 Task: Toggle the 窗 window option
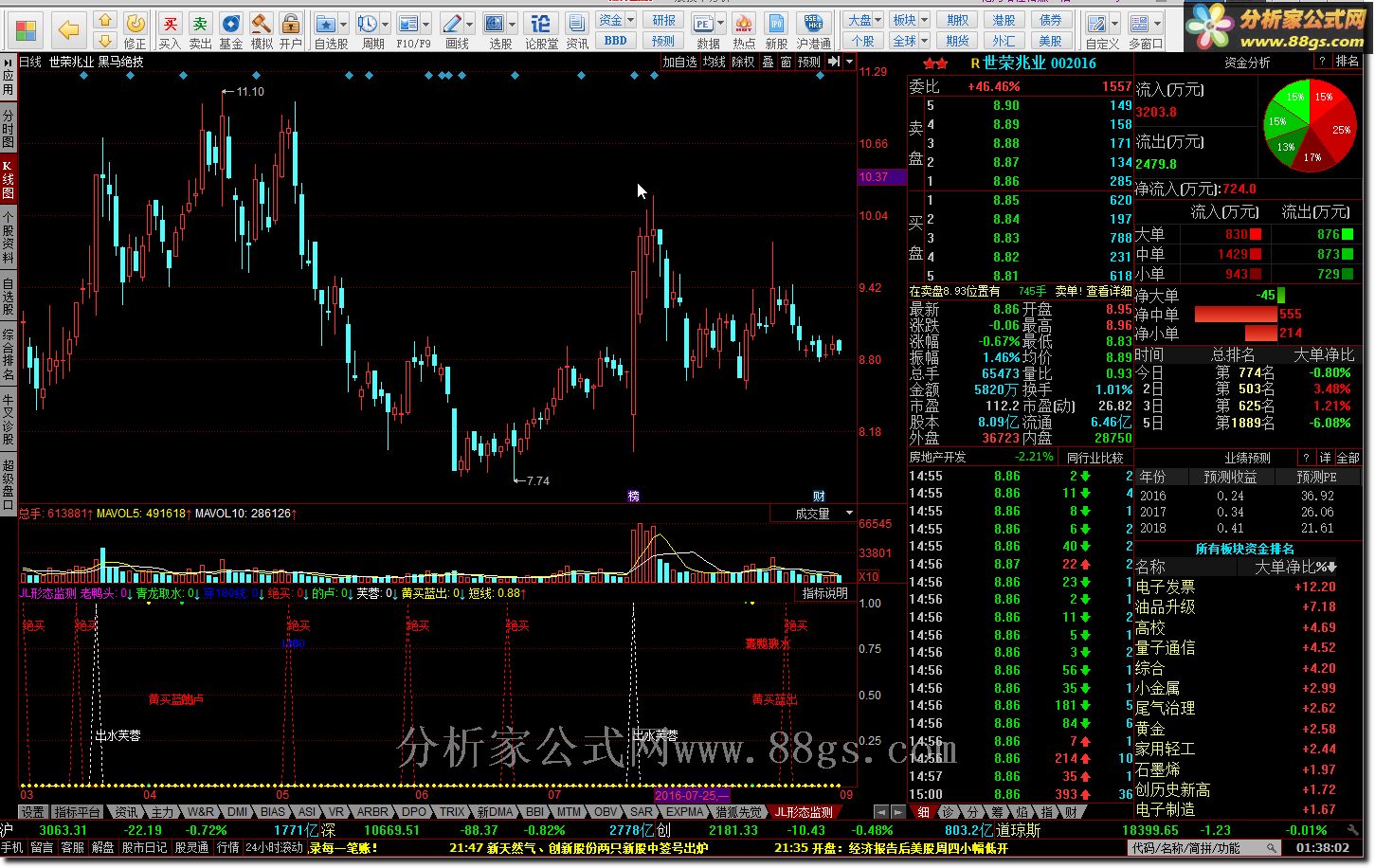[x=787, y=62]
